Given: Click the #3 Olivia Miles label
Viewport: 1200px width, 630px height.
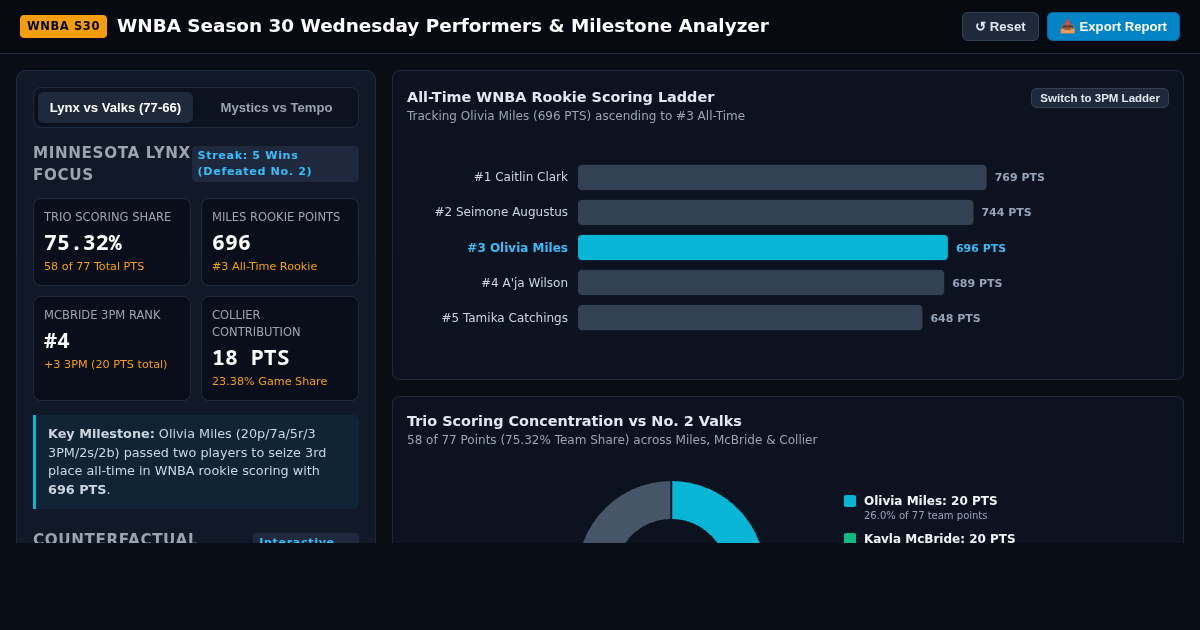Looking at the screenshot, I should pos(518,248).
